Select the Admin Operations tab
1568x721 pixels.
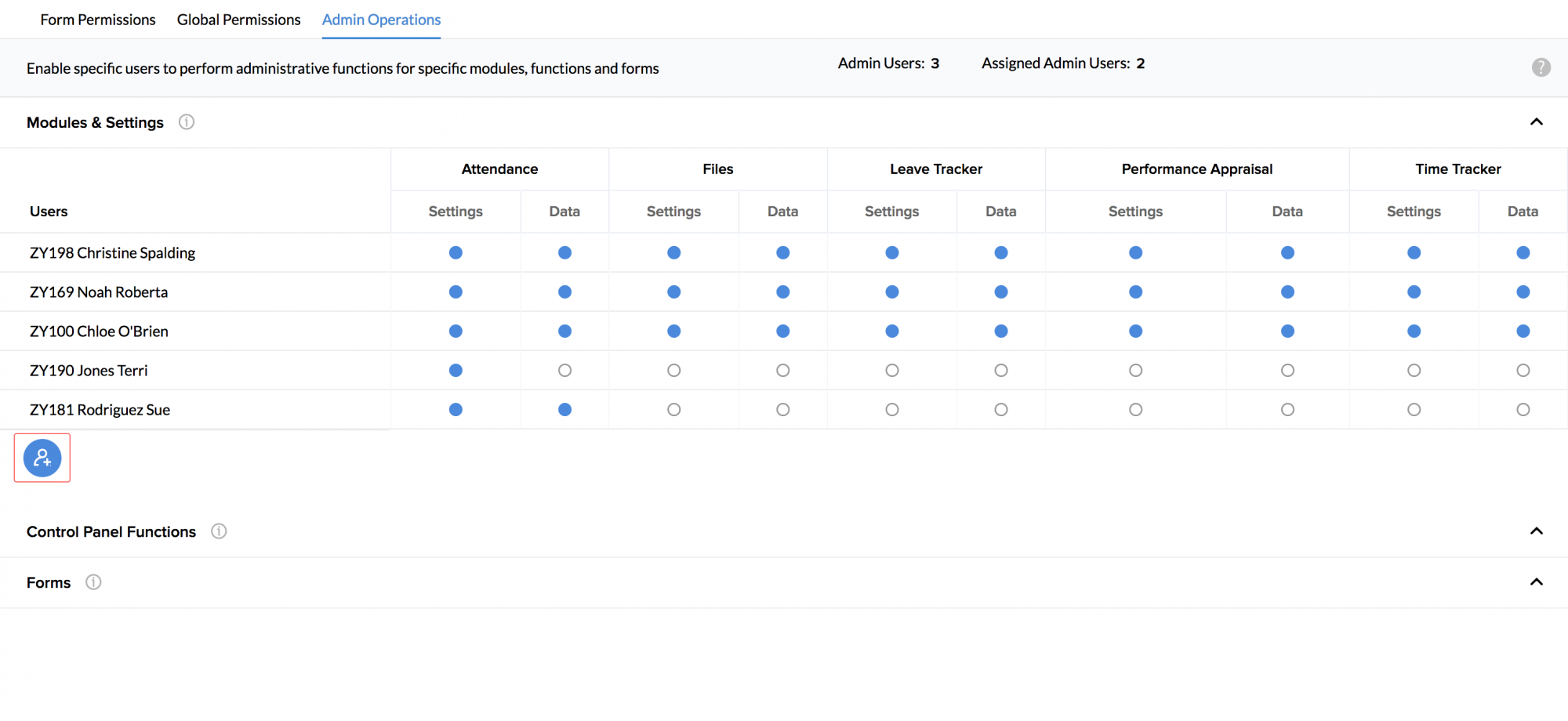[381, 20]
